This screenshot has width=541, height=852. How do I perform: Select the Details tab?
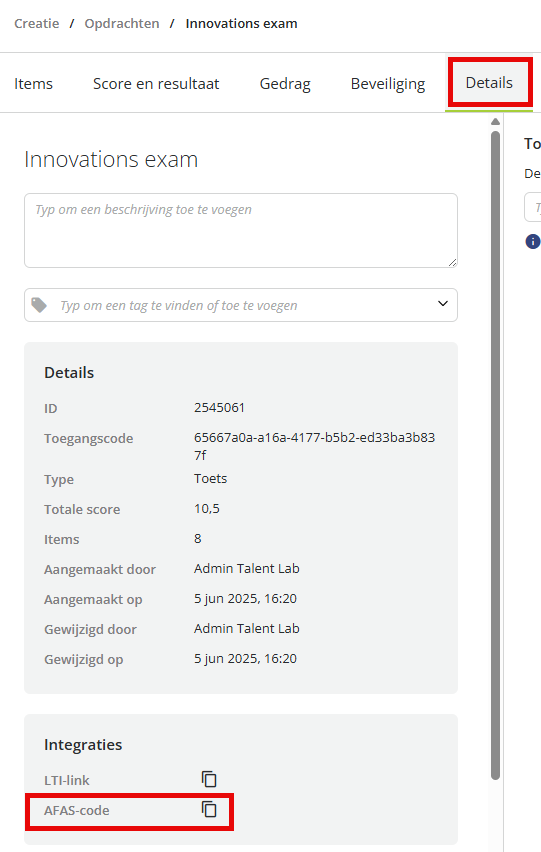click(x=489, y=83)
